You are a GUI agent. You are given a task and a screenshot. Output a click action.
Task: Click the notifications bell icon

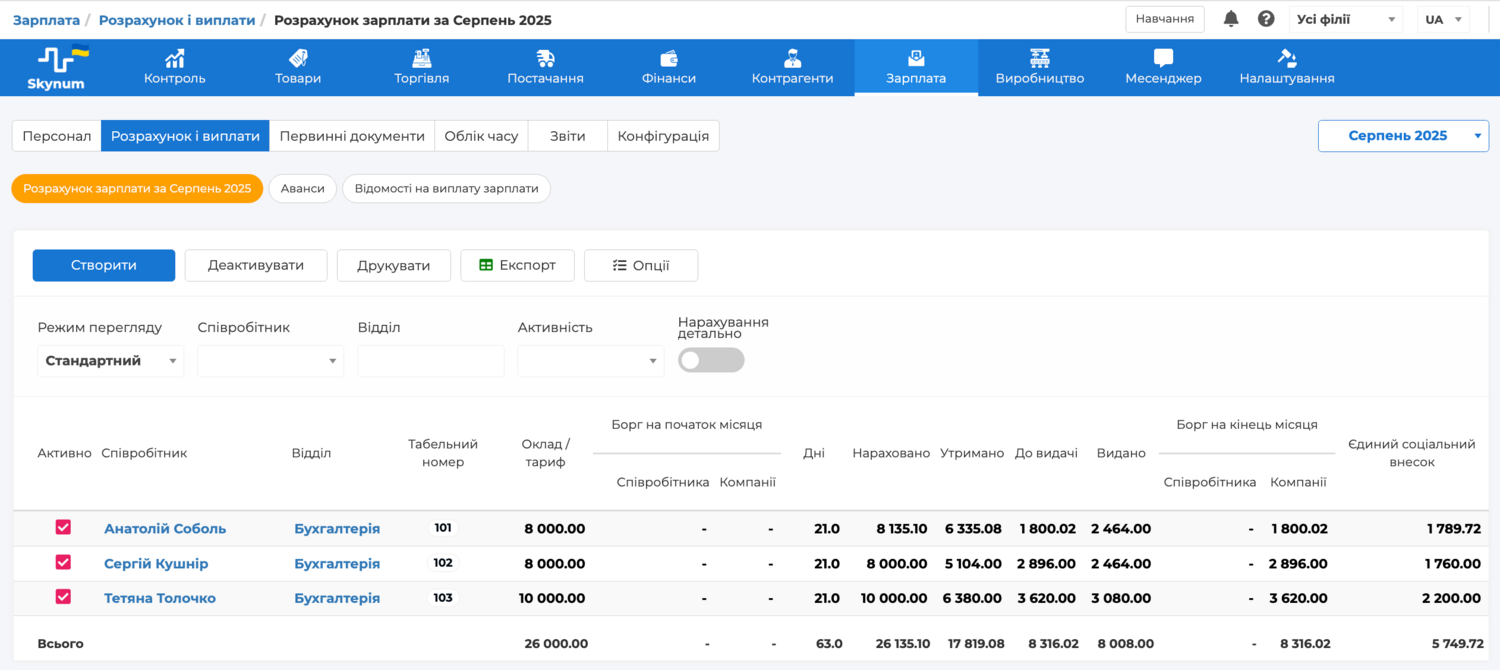1231,19
